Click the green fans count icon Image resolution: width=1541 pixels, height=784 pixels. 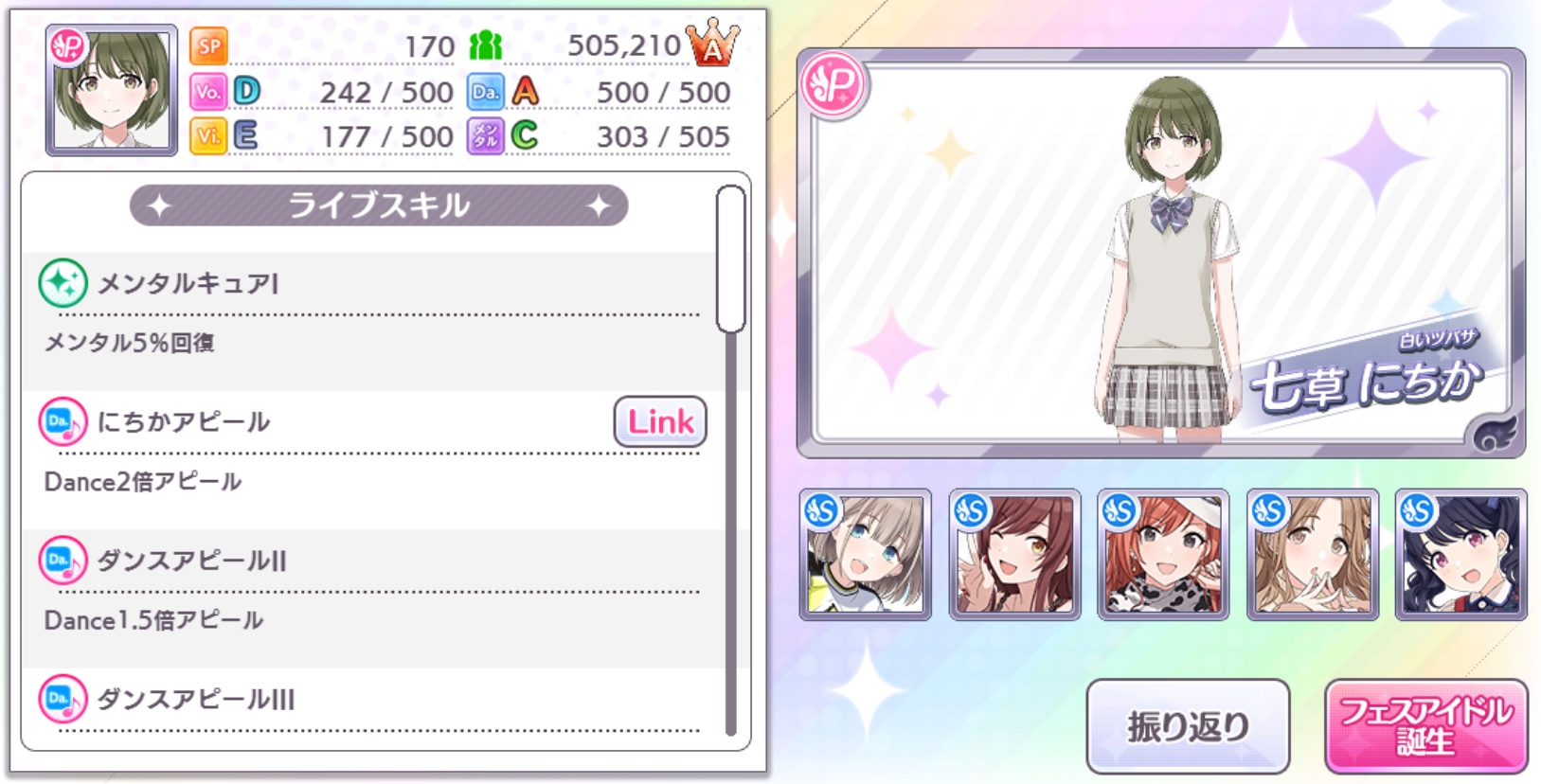[486, 45]
